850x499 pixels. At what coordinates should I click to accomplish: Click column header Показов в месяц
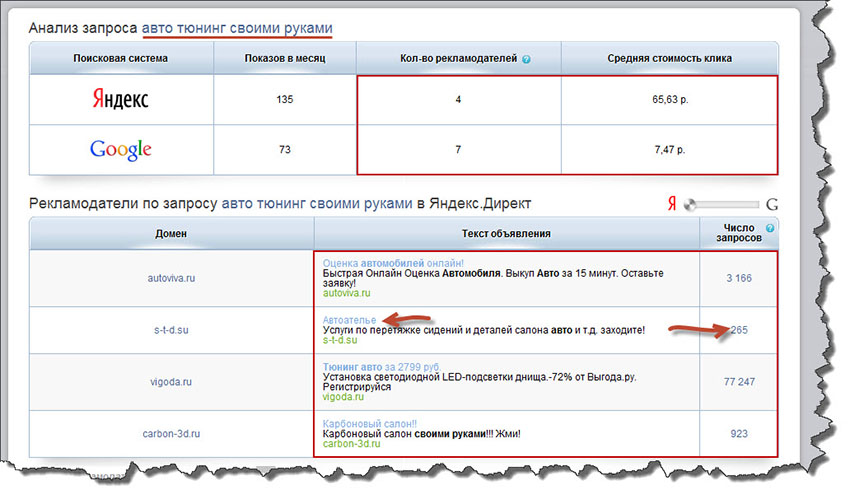click(x=285, y=59)
